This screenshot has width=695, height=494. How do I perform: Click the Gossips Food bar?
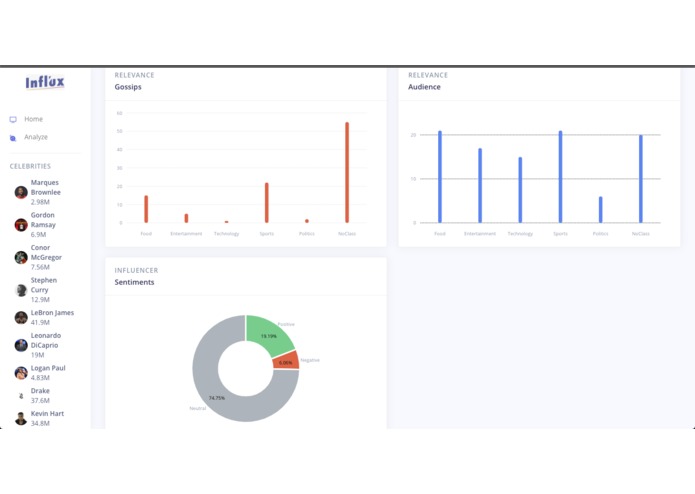point(146,209)
